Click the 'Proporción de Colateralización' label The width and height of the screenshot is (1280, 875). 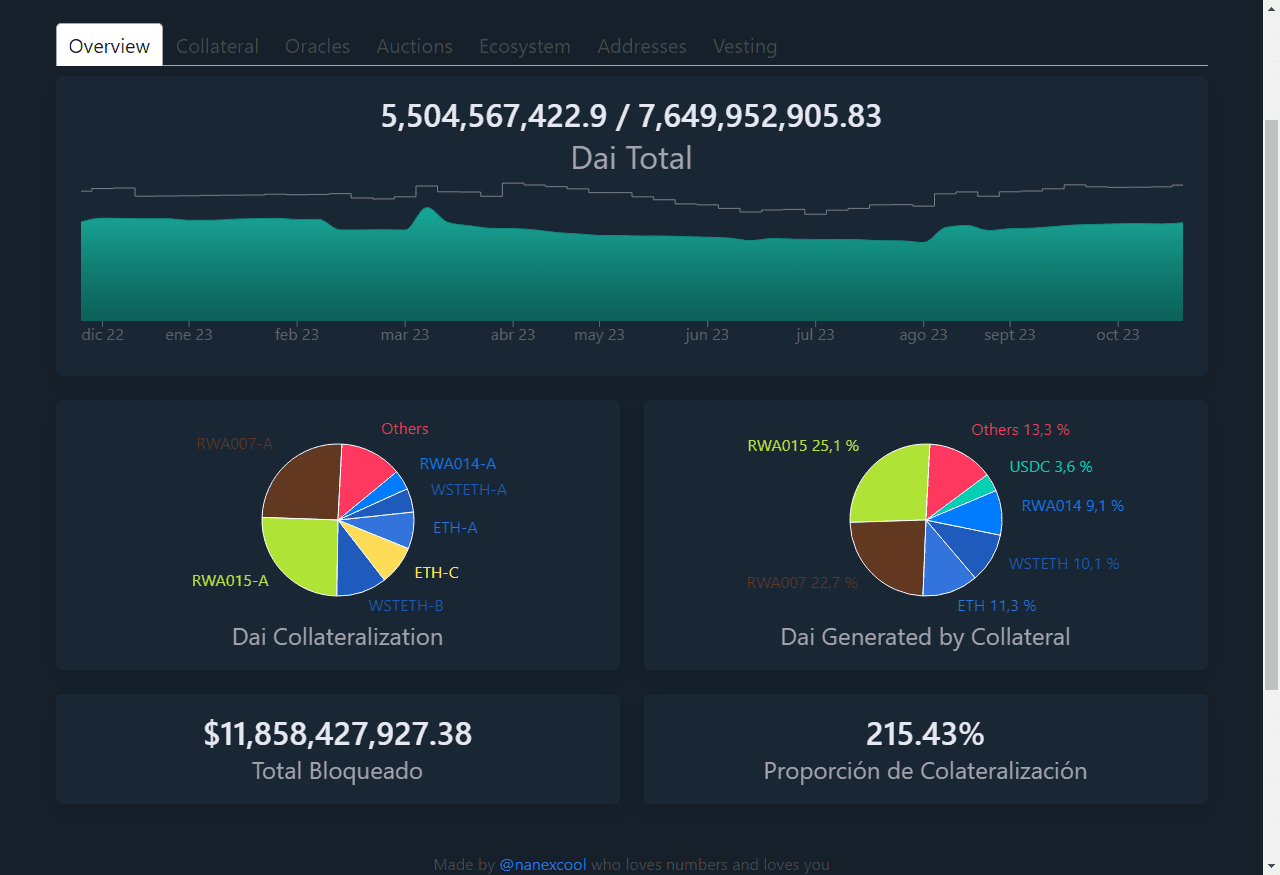tap(926, 771)
